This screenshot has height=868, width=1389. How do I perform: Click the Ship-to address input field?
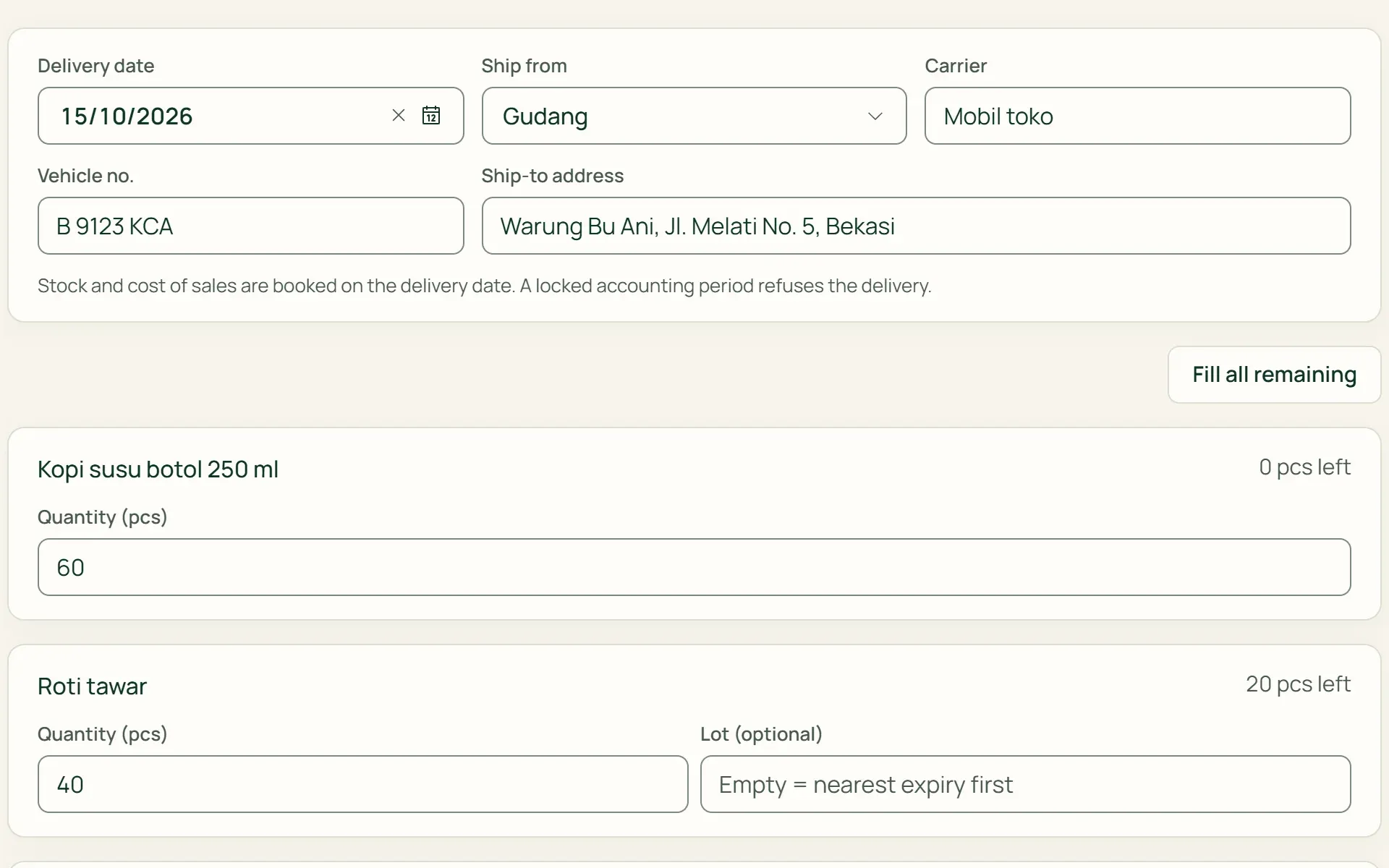916,226
